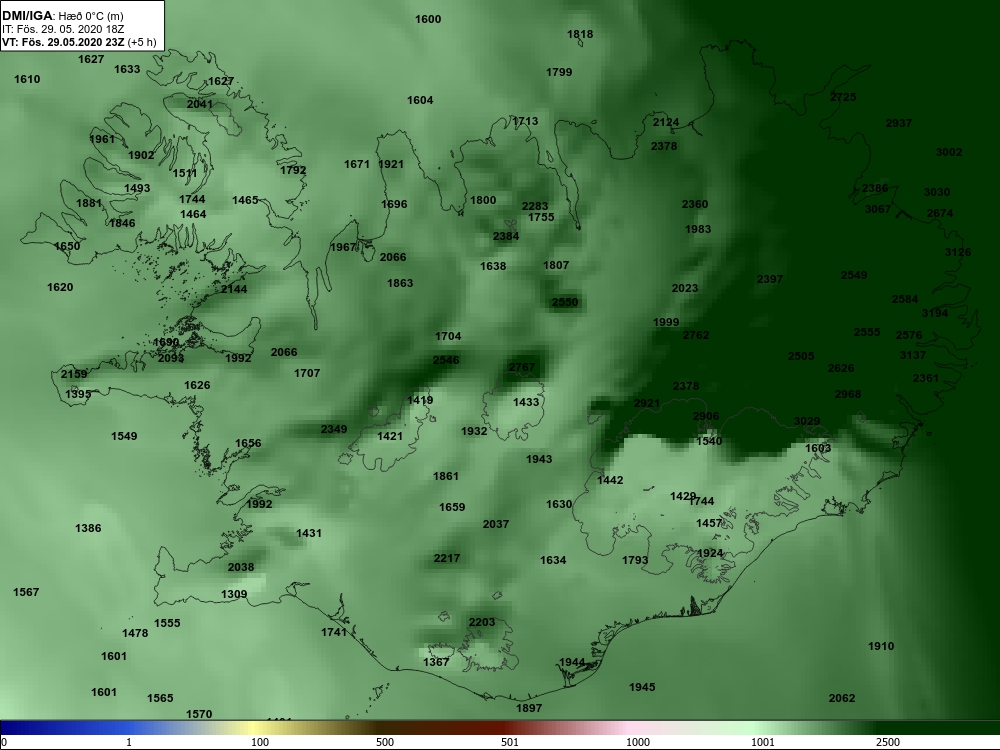Click the map value '1792'
The height and width of the screenshot is (750, 1000).
[293, 170]
